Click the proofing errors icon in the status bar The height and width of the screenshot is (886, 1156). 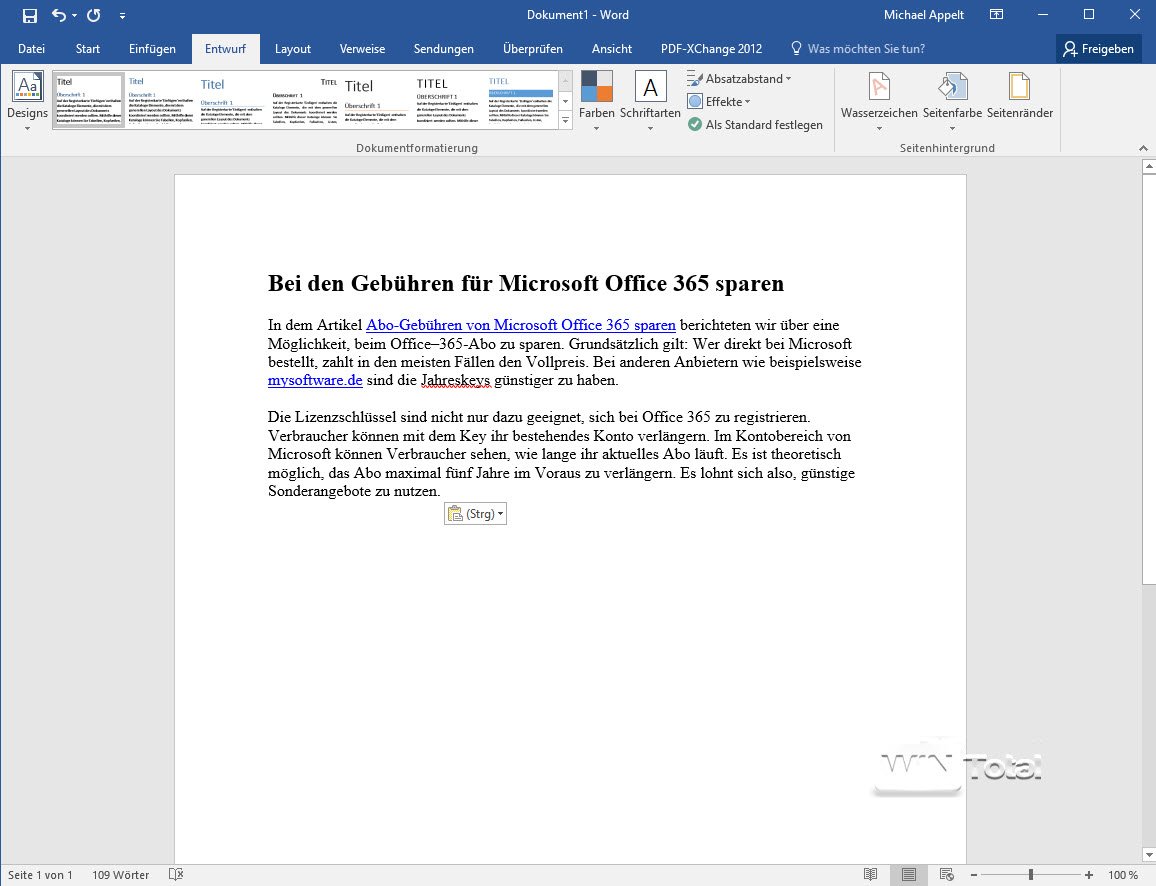pos(175,875)
